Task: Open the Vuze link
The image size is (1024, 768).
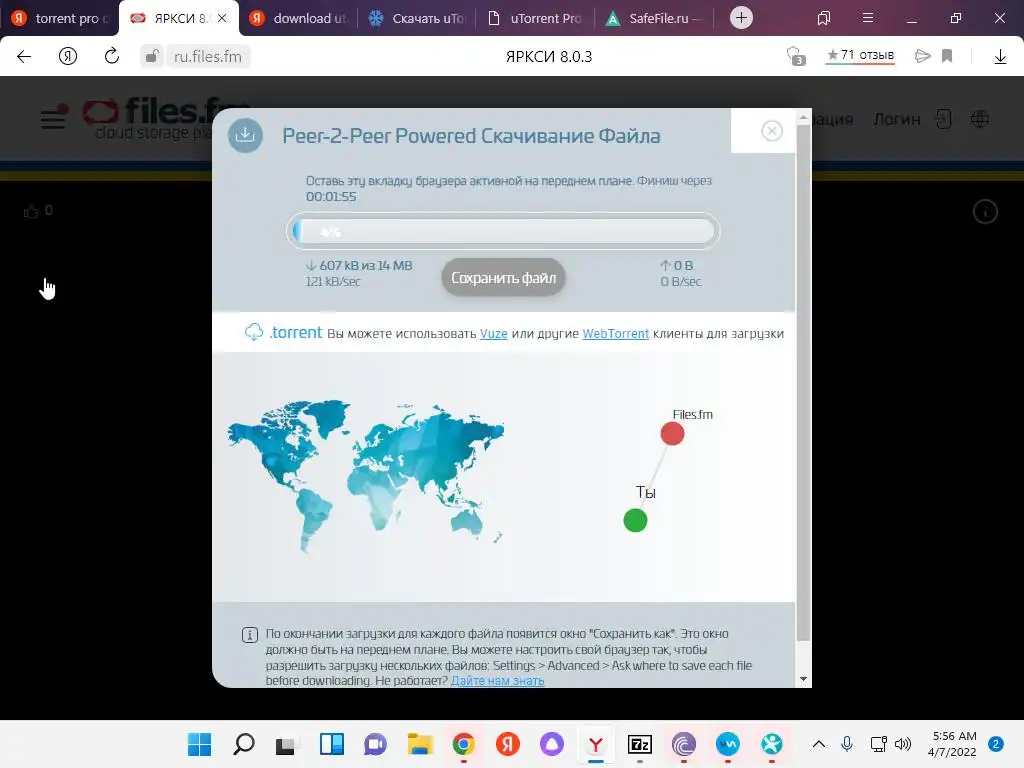Action: pyautogui.click(x=493, y=334)
